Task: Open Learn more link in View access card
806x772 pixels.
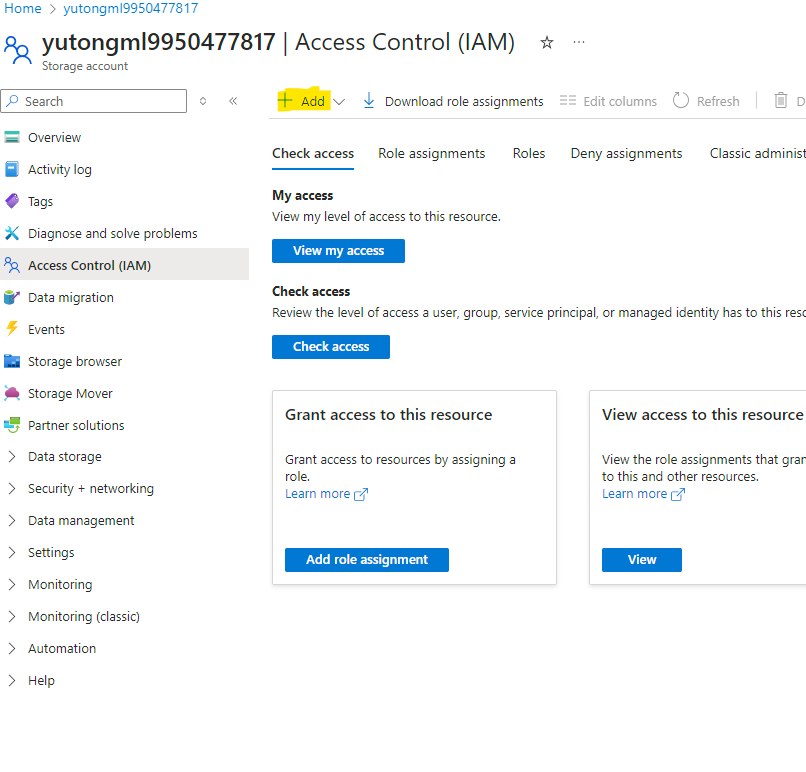Action: click(x=634, y=493)
